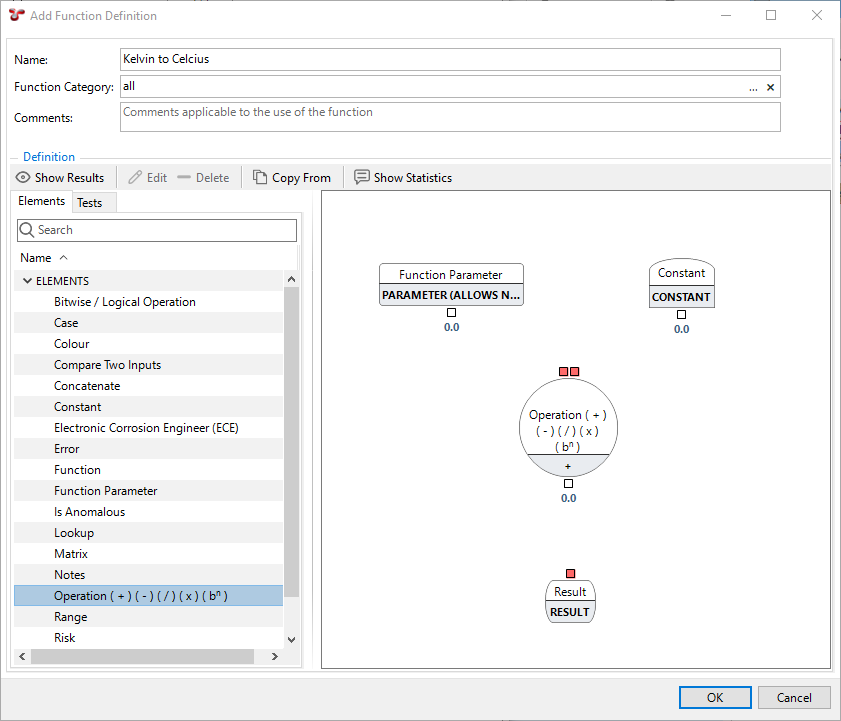Click the 0.0 value under Function Parameter
Viewport: 841px width, 721px height.
point(452,327)
